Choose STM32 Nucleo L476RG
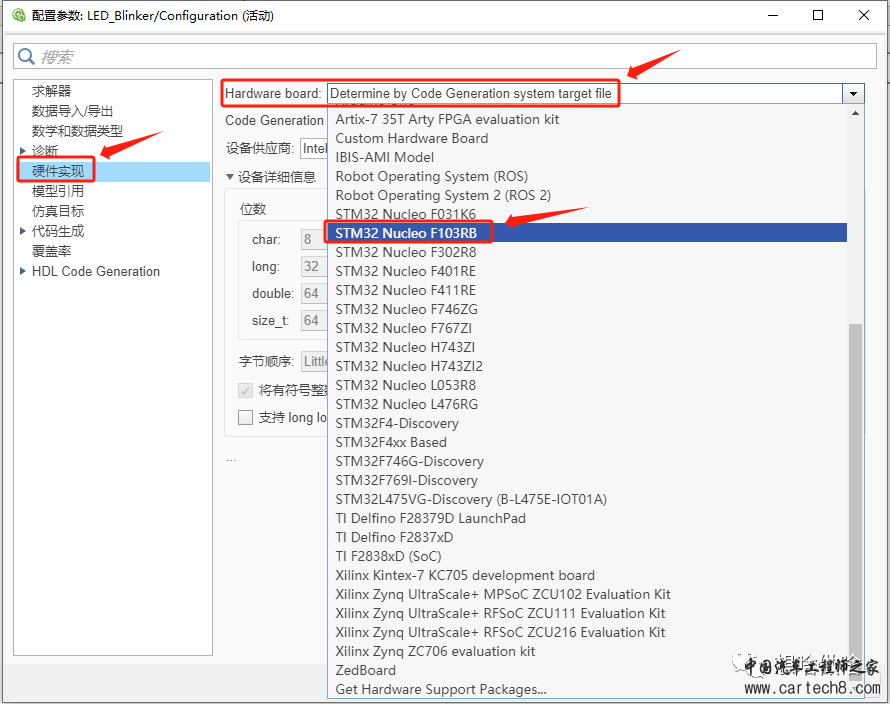890x704 pixels. pyautogui.click(x=587, y=404)
